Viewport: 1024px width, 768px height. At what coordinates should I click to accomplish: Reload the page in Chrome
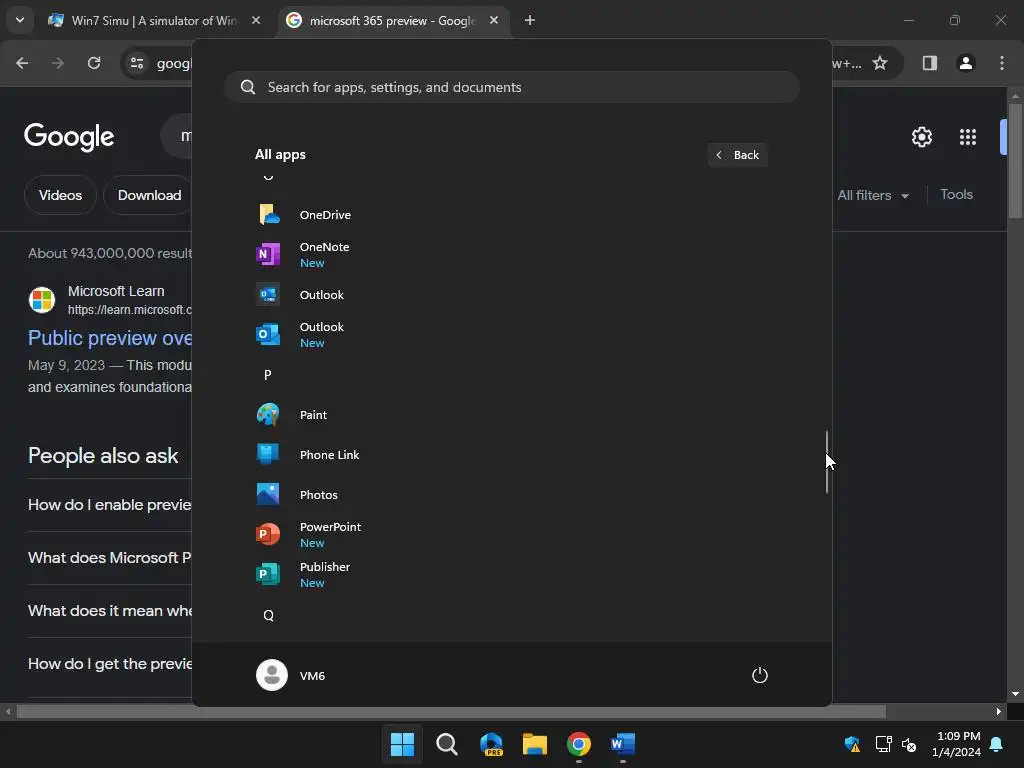tap(94, 63)
